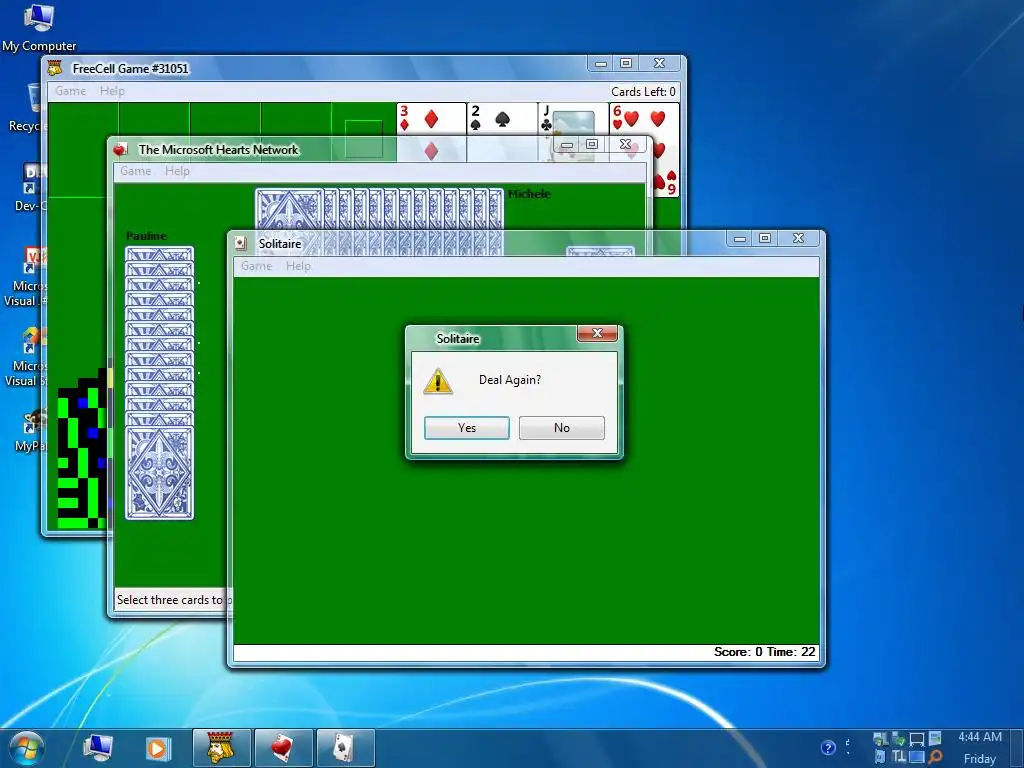Viewport: 1024px width, 768px height.
Task: Open the Help menu in FreeCell window
Action: tap(112, 91)
